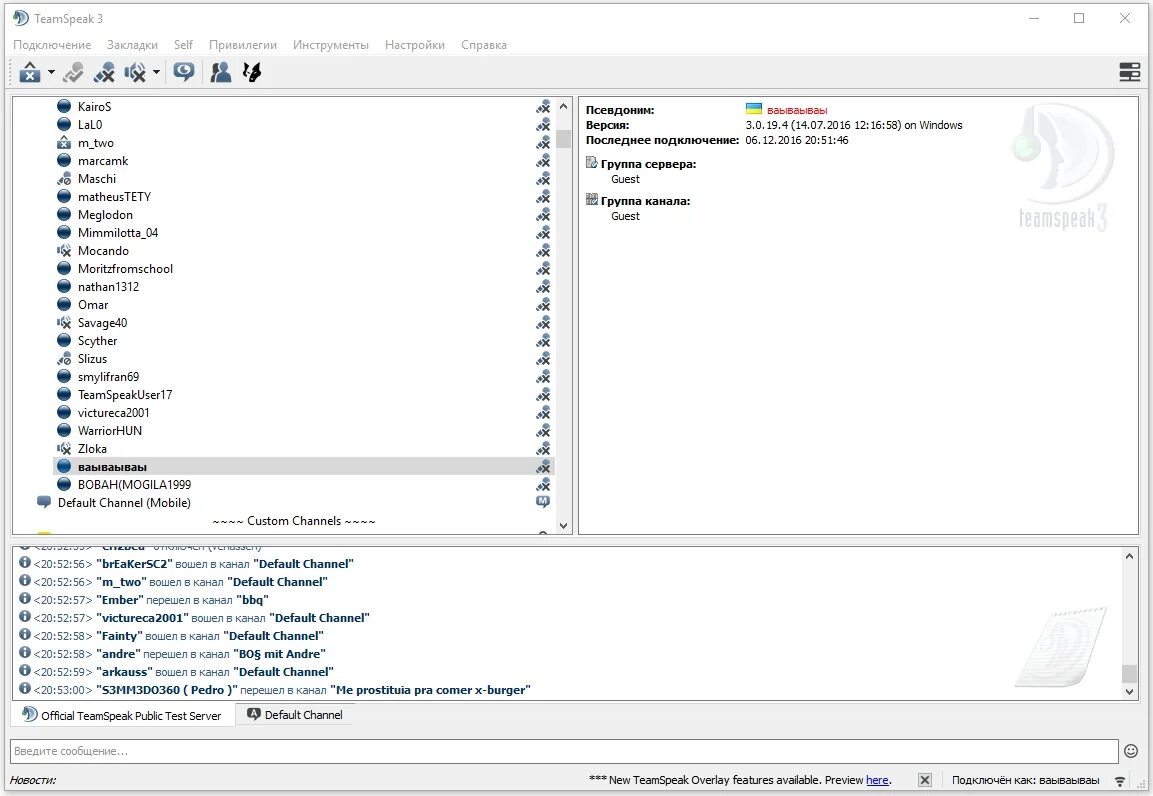Select user smylifran69
The image size is (1153, 796).
[108, 377]
